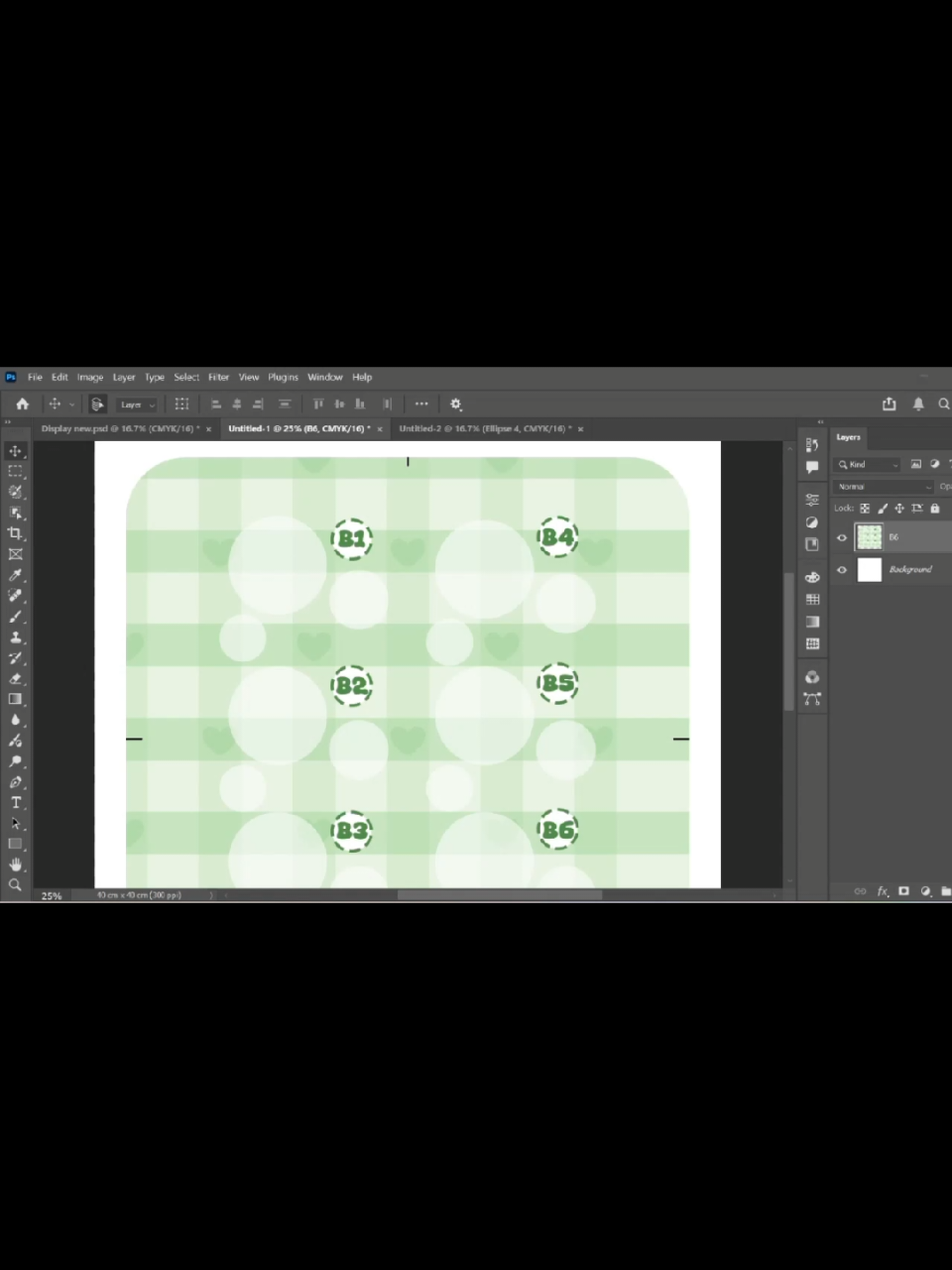This screenshot has width=952, height=1270.
Task: Select the Crop tool
Action: (15, 533)
